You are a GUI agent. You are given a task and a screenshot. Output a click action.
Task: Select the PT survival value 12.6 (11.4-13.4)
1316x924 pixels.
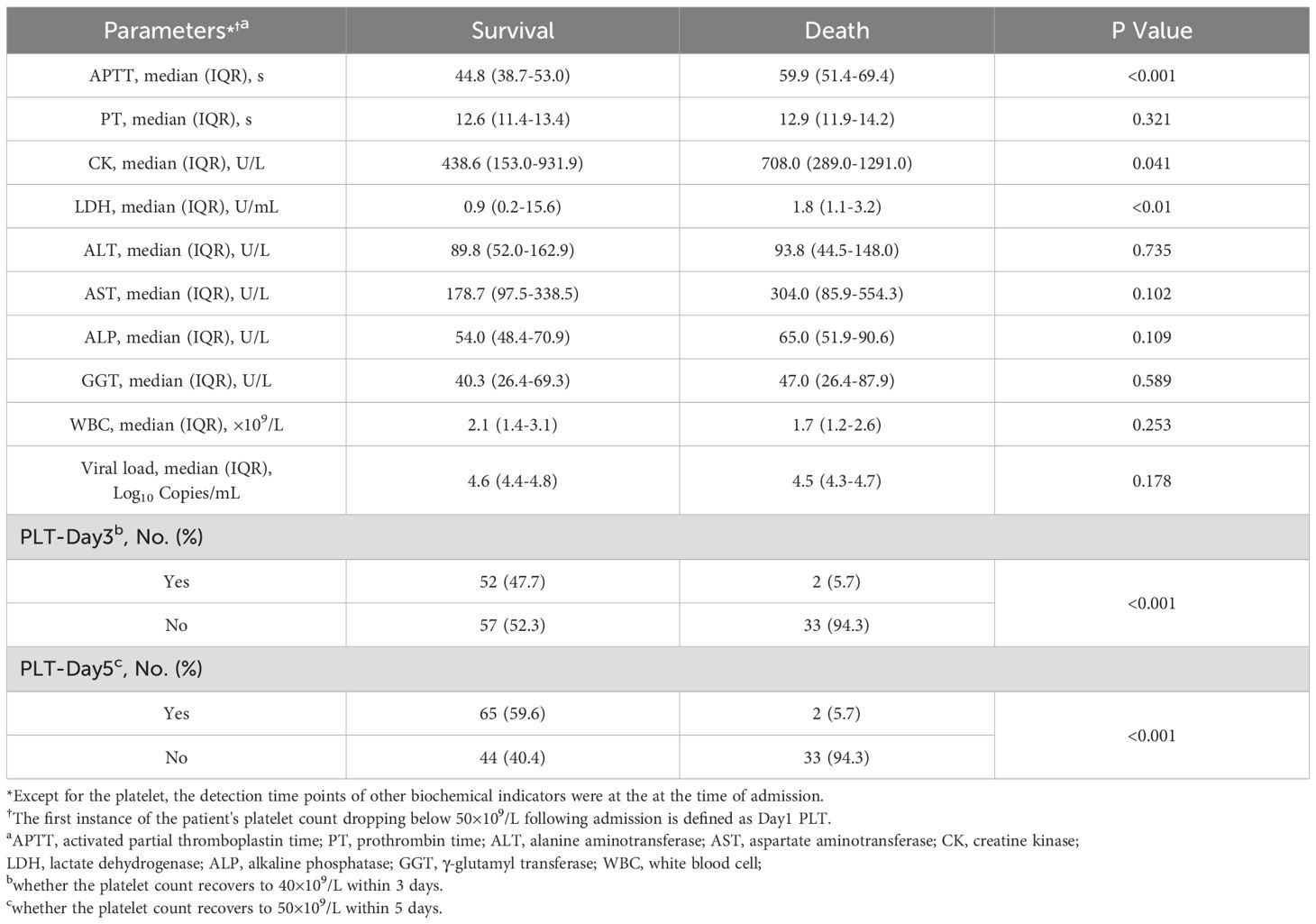click(512, 119)
